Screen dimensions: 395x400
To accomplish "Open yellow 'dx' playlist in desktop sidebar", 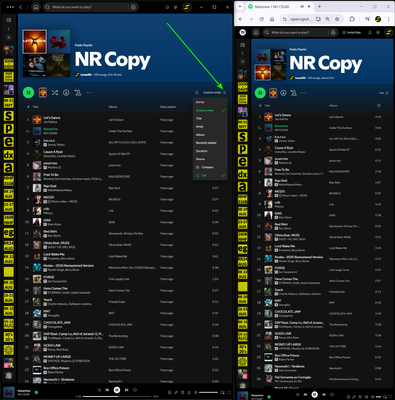I will [9, 155].
